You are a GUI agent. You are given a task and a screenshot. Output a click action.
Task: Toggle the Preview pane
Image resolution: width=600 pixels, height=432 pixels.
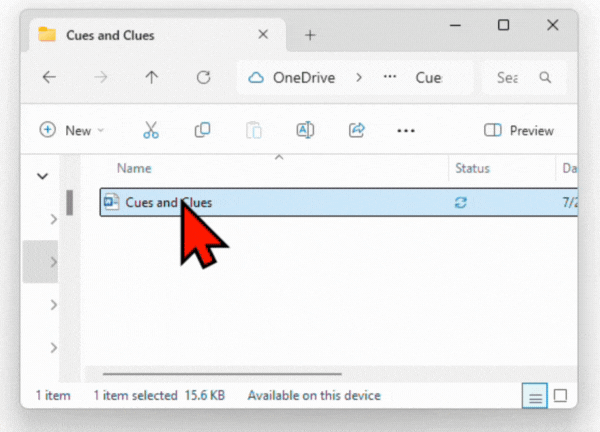click(519, 130)
